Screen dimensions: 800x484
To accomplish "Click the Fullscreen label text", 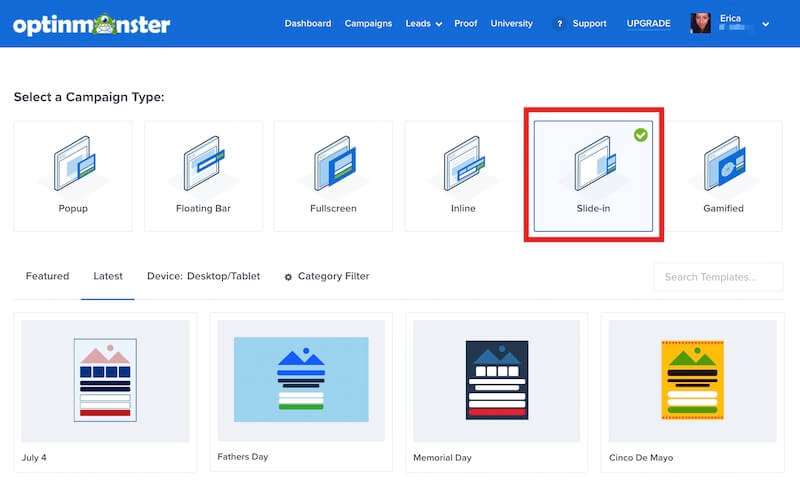I will (333, 208).
